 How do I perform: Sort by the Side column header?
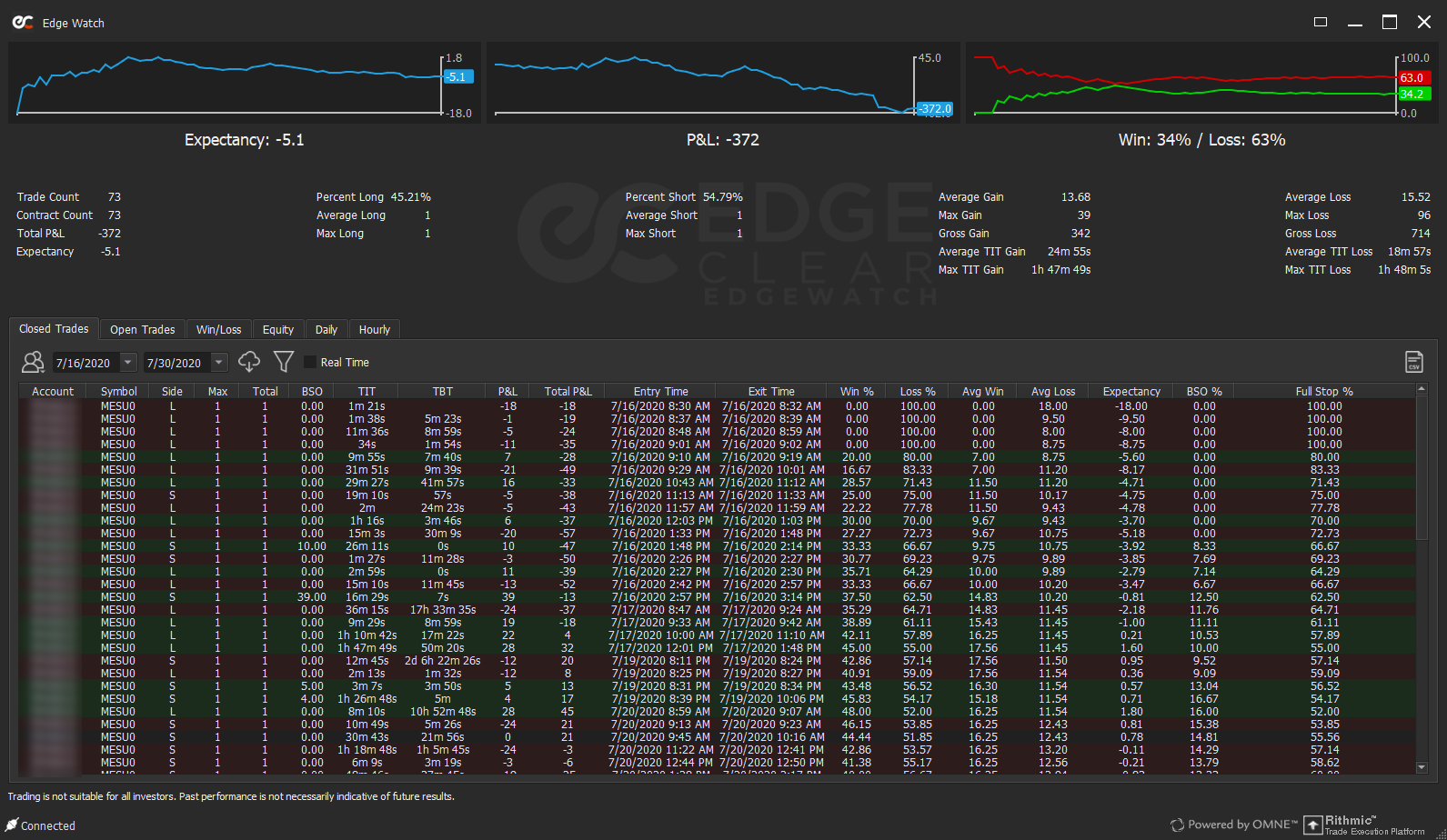[x=172, y=392]
